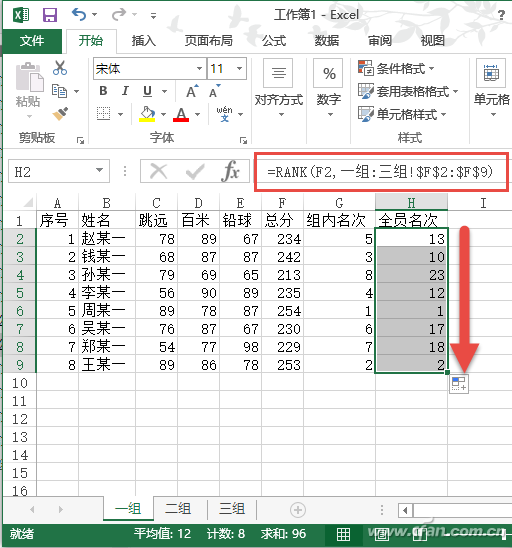Select column H header
512x548 pixels.
coord(411,203)
